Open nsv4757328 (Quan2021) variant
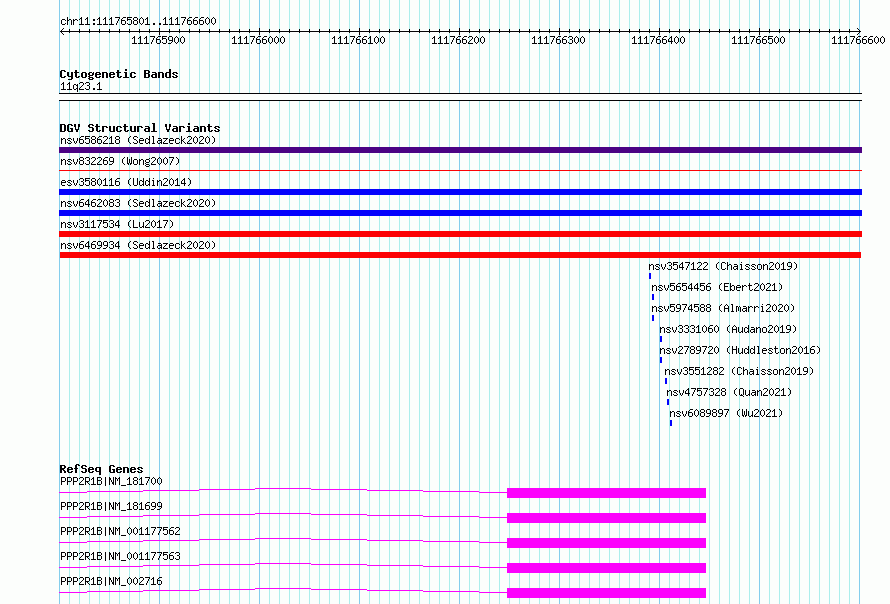Image resolution: width=890 pixels, height=604 pixels. coord(729,392)
